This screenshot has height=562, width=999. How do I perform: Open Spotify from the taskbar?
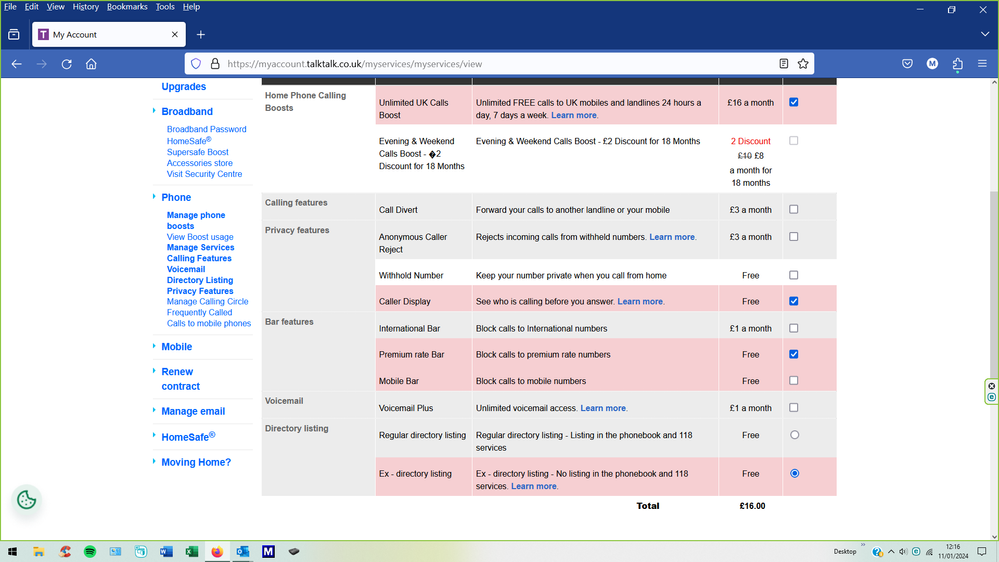[90, 552]
